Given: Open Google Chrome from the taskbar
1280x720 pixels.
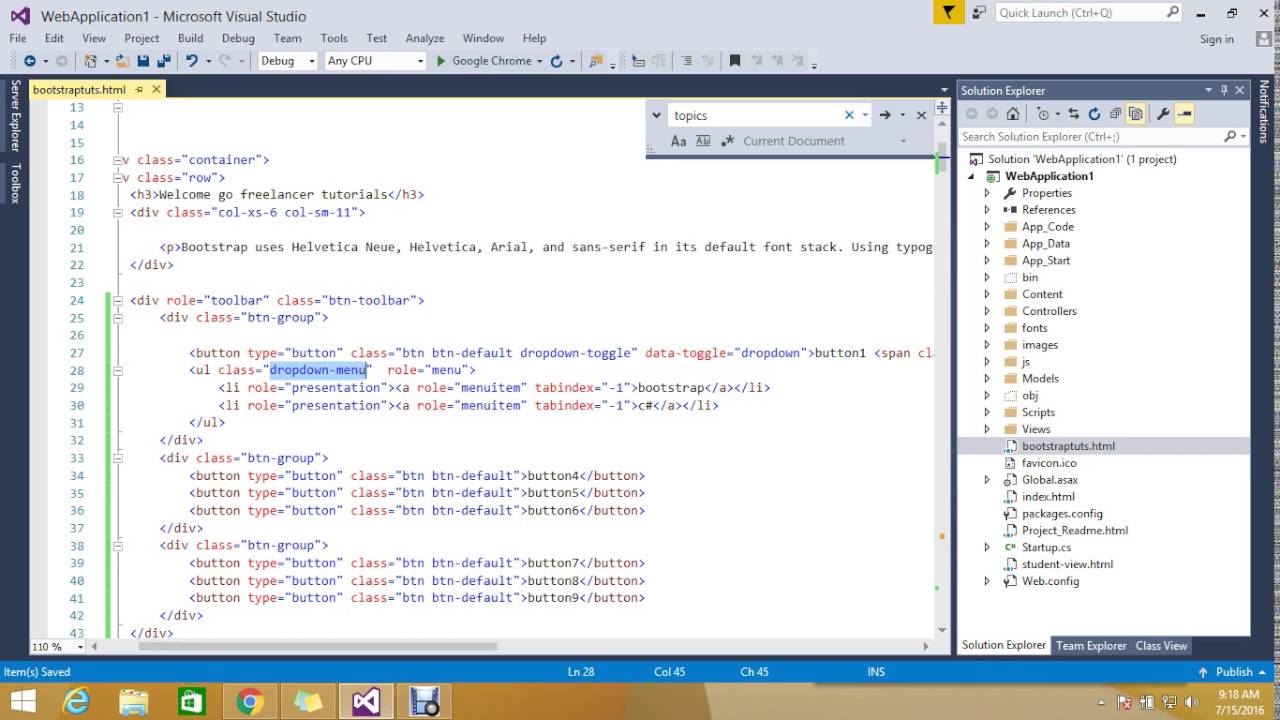Looking at the screenshot, I should pos(250,702).
